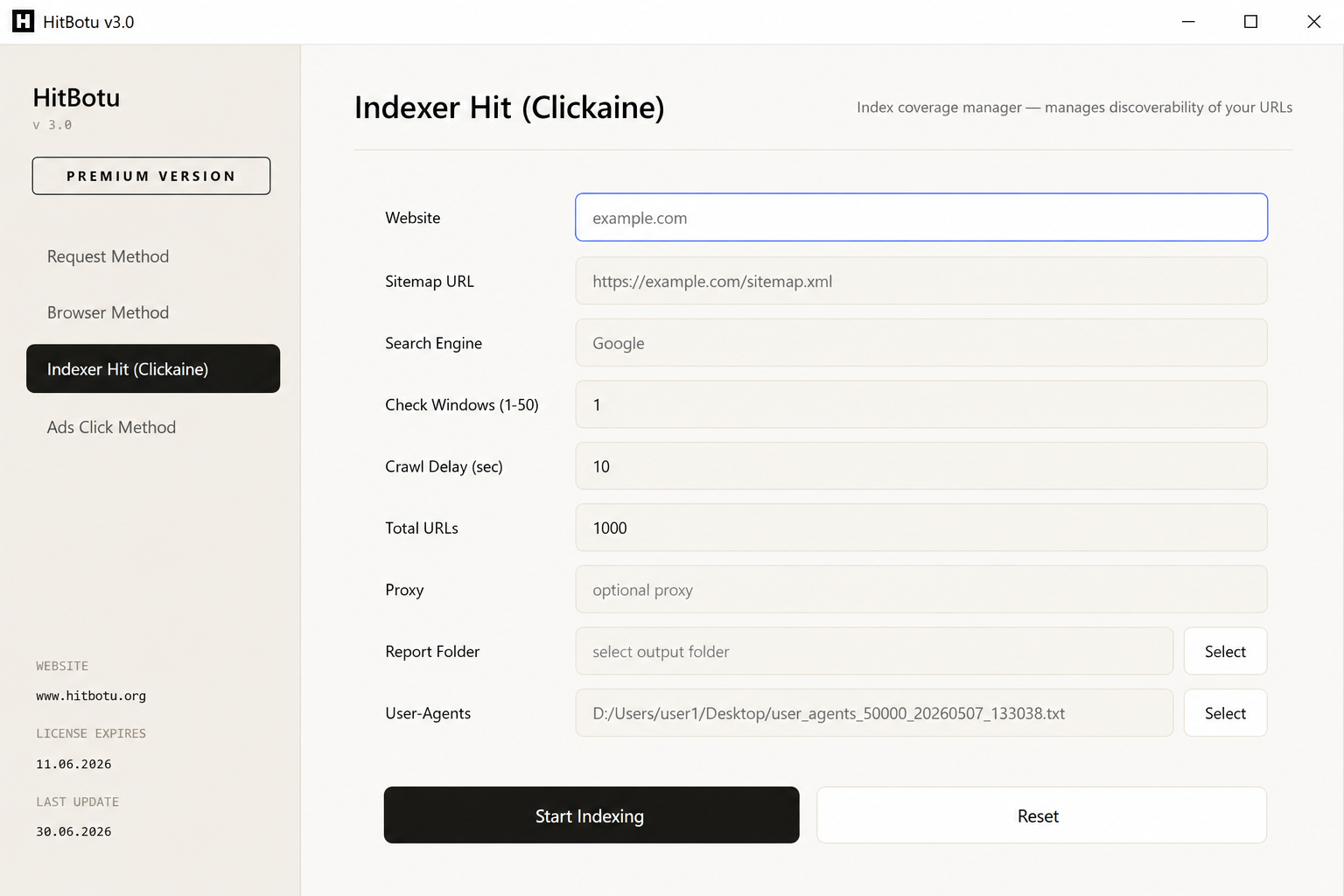The width and height of the screenshot is (1344, 896).
Task: Start Indexing with the black button
Action: (591, 815)
